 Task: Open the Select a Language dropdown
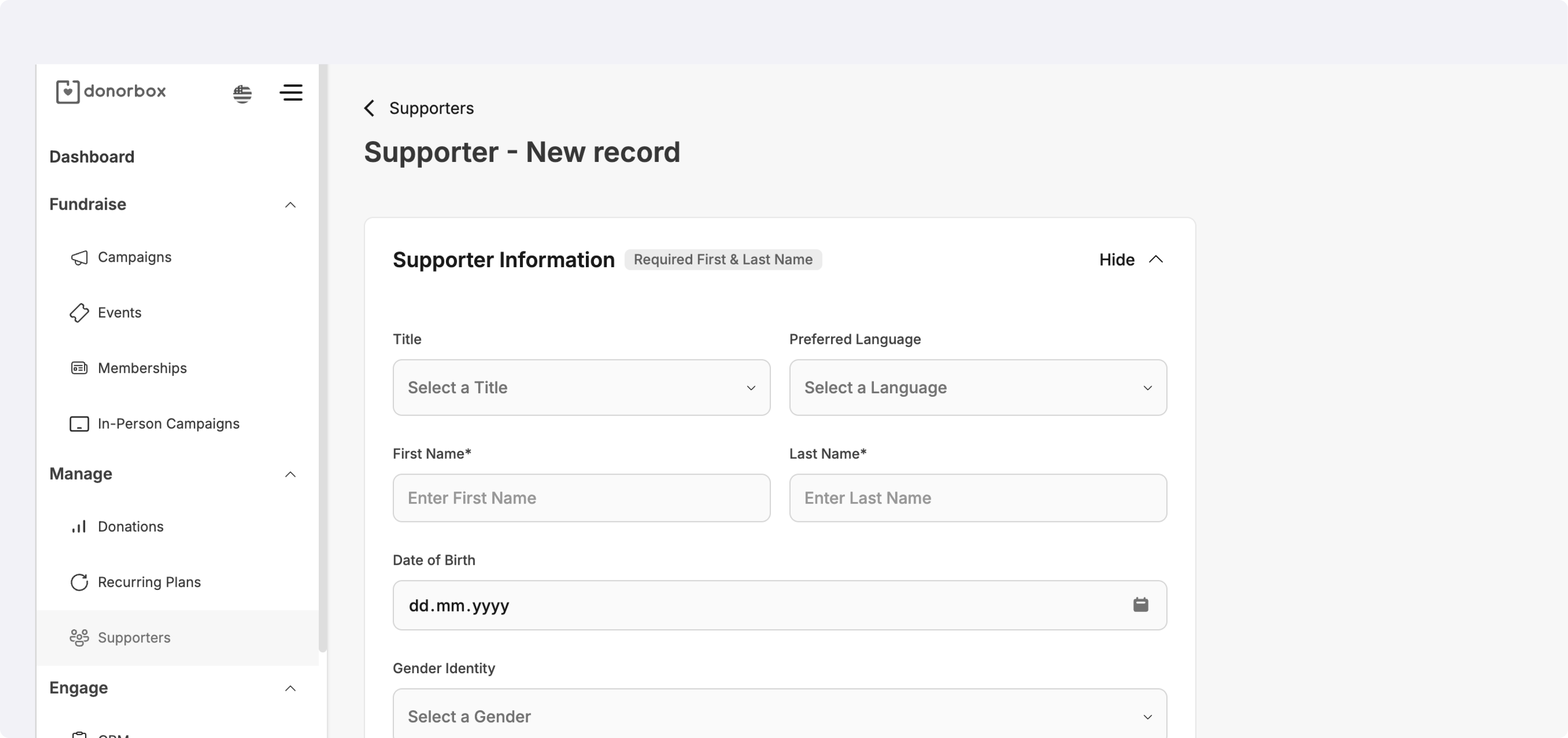(x=977, y=387)
